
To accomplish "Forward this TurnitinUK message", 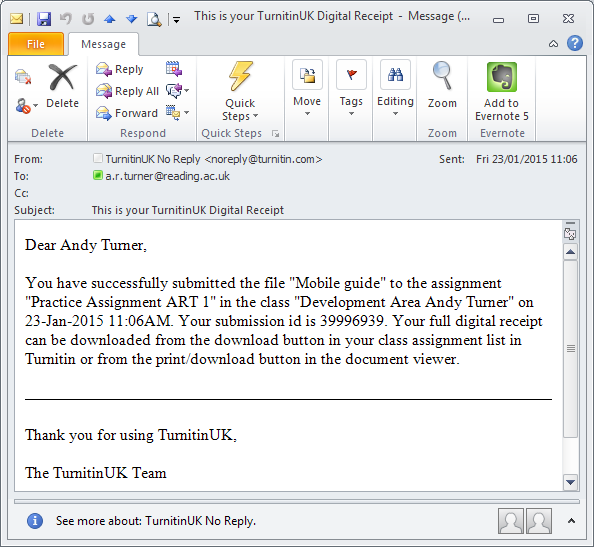I will [127, 113].
